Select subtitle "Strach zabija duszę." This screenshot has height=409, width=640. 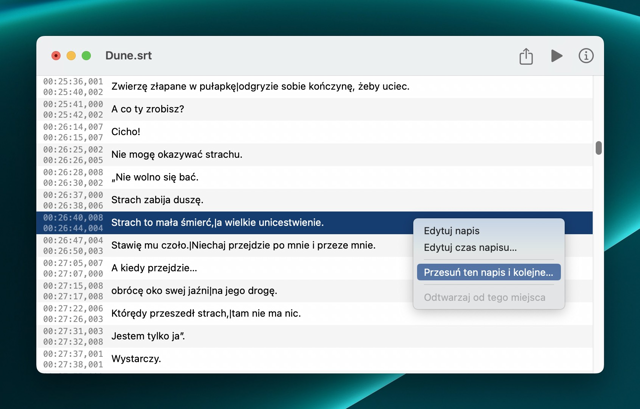point(315,200)
